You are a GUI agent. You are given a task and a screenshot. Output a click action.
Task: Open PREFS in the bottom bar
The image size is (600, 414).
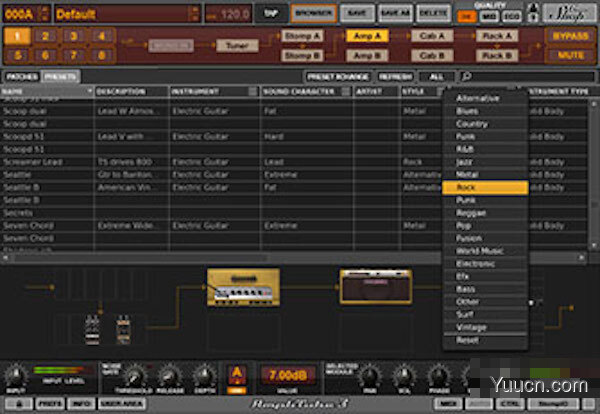(50, 404)
